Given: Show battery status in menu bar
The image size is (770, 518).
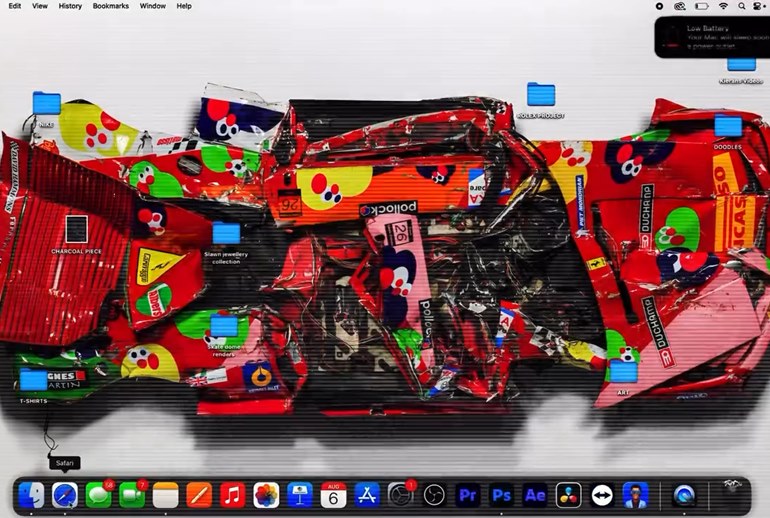Looking at the screenshot, I should [x=702, y=6].
